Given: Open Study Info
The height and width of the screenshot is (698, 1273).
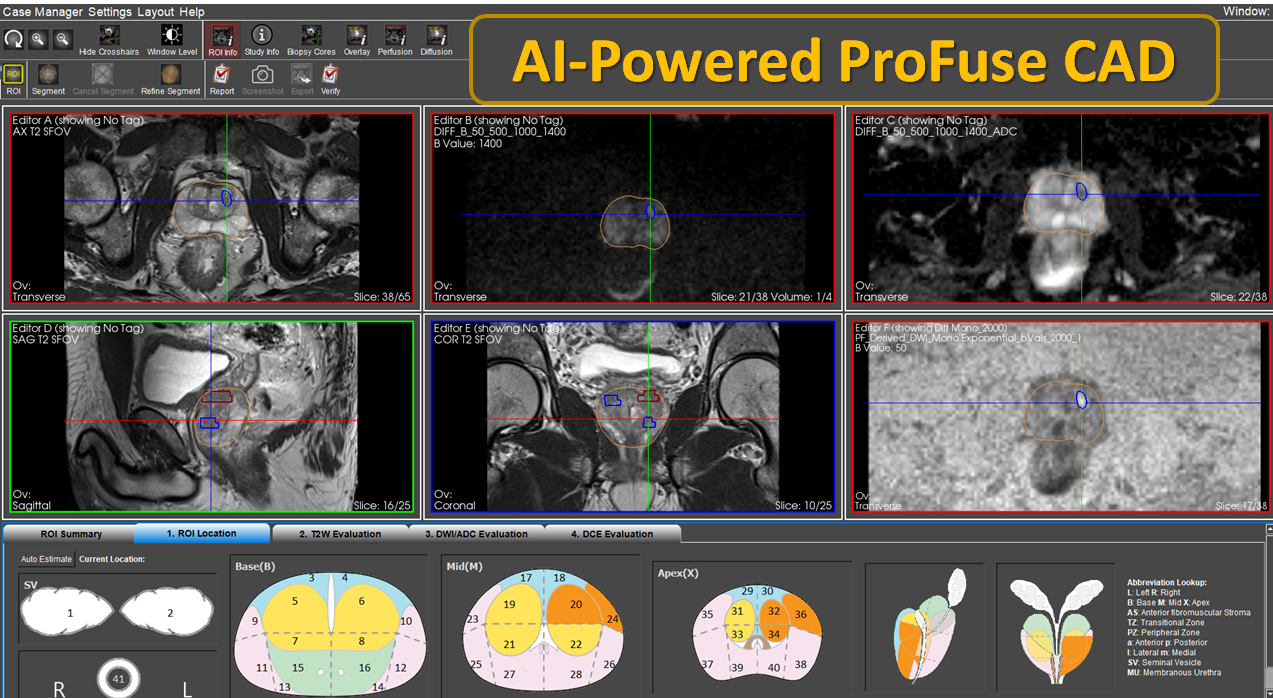Looking at the screenshot, I should point(261,40).
